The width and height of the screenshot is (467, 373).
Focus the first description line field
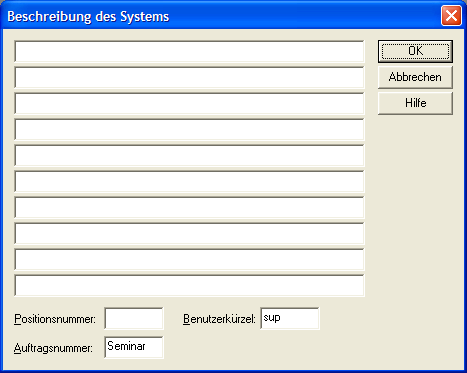tap(189, 51)
